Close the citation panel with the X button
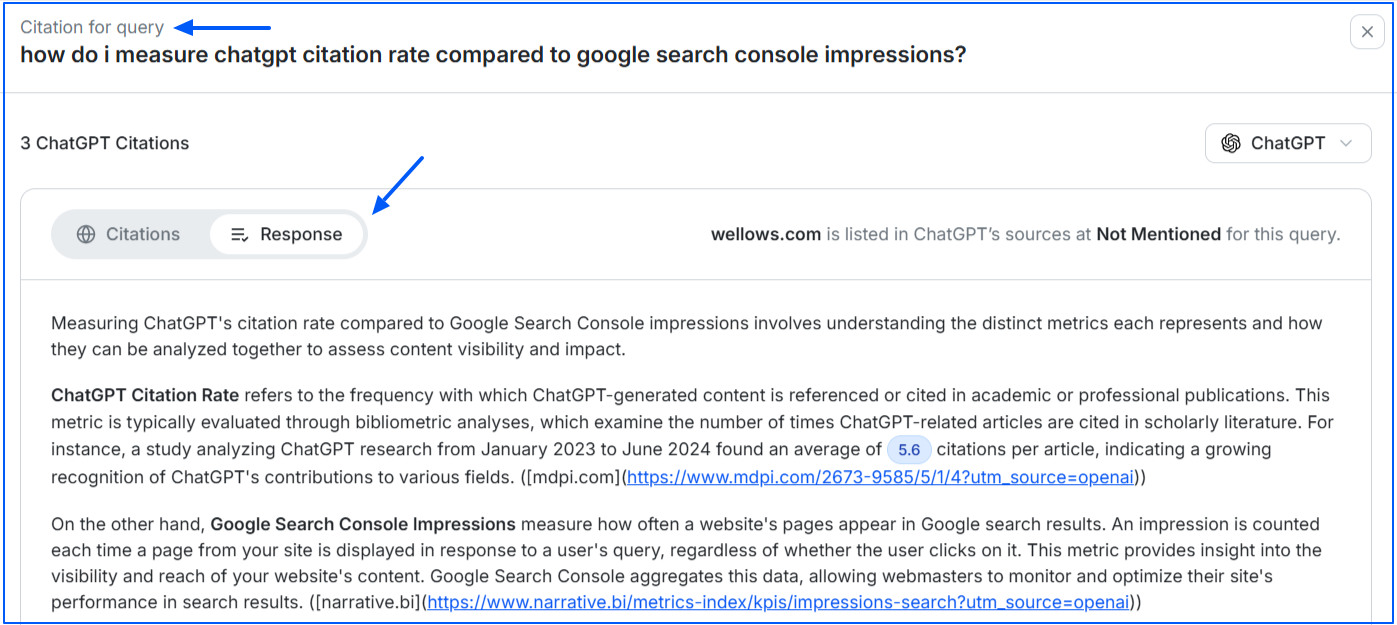 pos(1367,32)
